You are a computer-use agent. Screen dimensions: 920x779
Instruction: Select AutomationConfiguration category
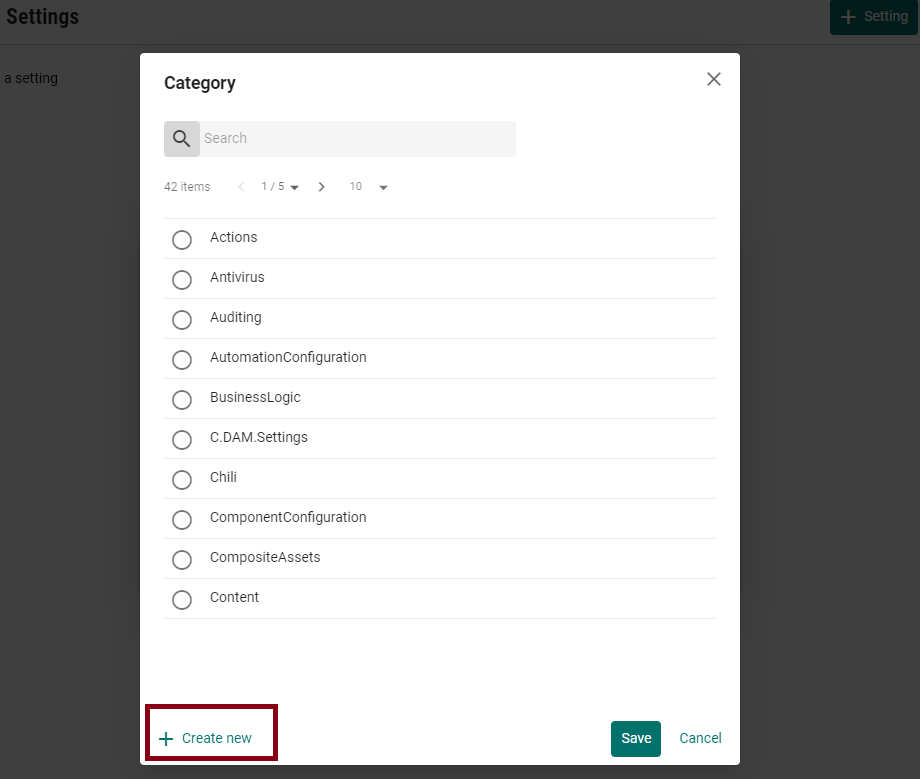tap(182, 360)
